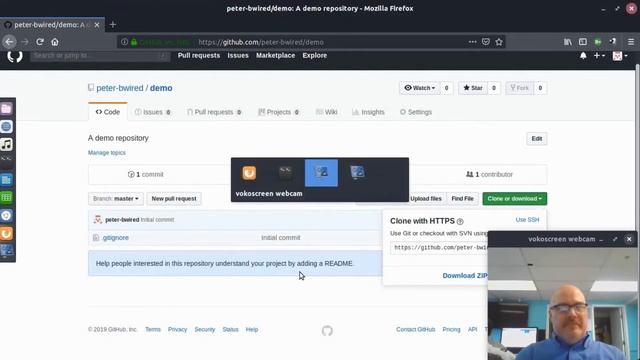Click the address bar URL
640x360 pixels.
coord(261,42)
